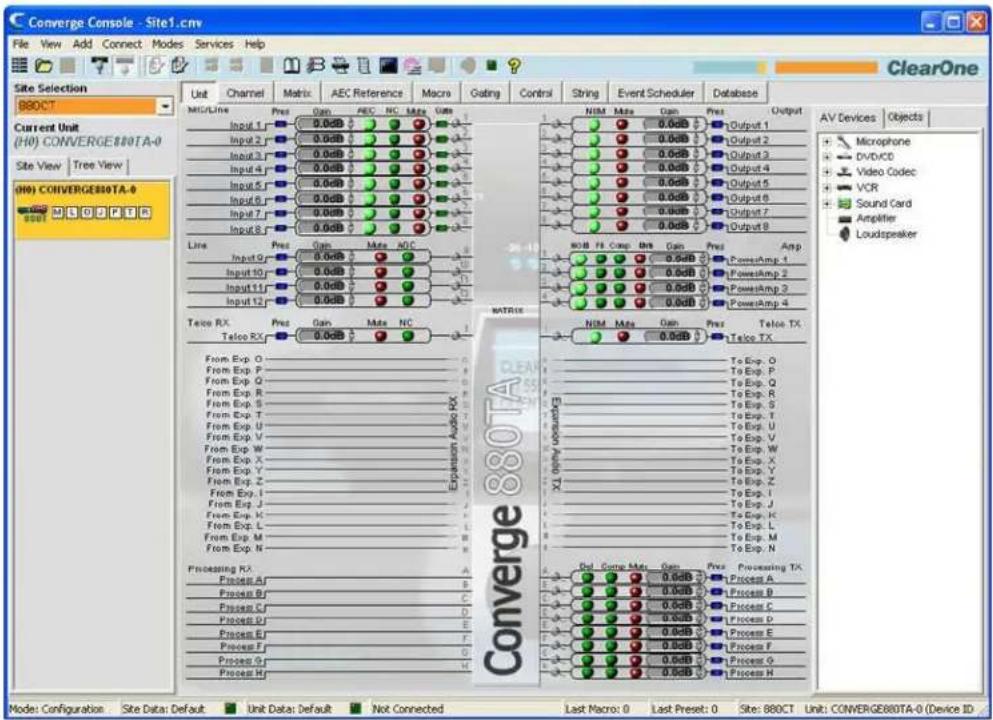Screen dimensions: 993x720
Task: Expand the VCR tree node
Action: point(827,187)
